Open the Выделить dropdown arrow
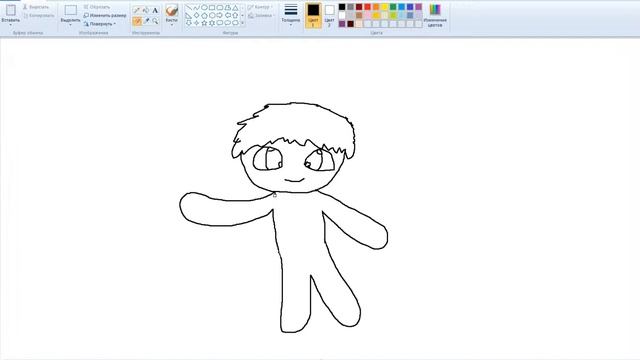 pyautogui.click(x=71, y=25)
